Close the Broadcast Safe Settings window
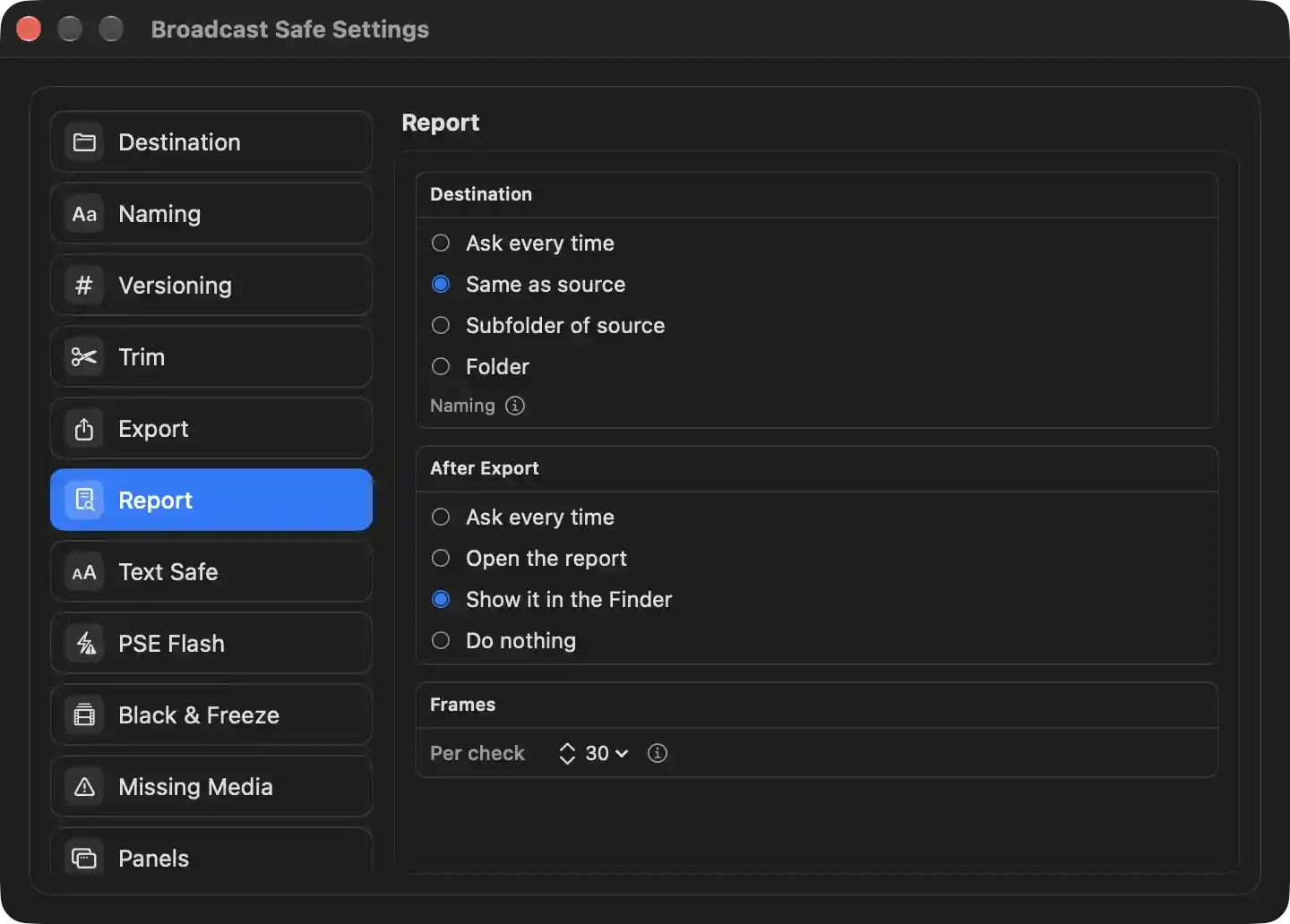 [x=29, y=29]
